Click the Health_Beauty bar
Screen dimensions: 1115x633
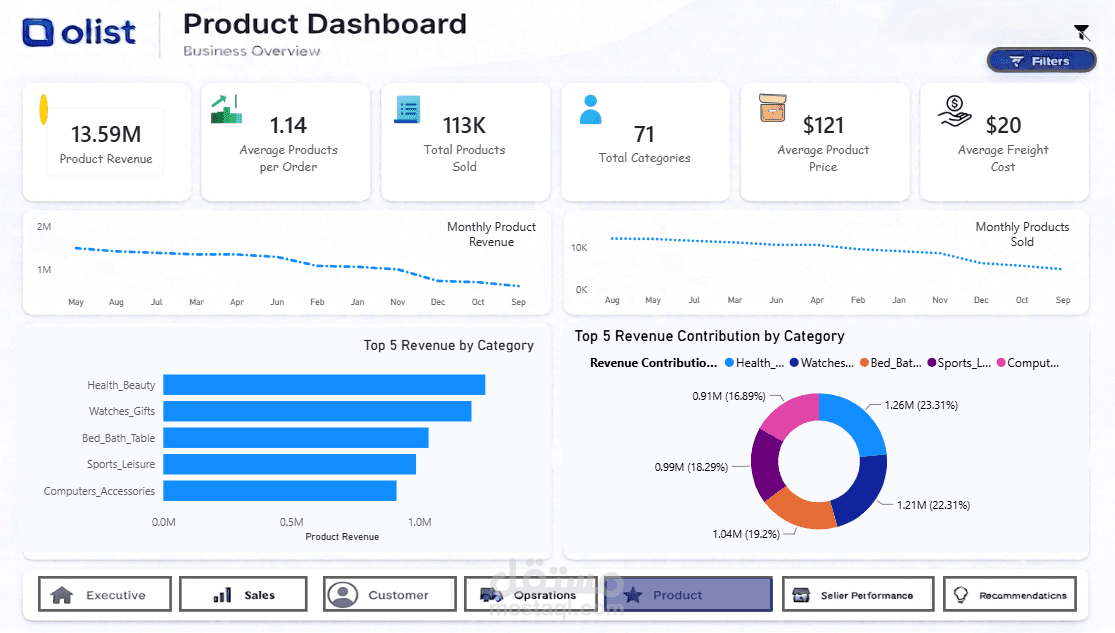pyautogui.click(x=324, y=385)
